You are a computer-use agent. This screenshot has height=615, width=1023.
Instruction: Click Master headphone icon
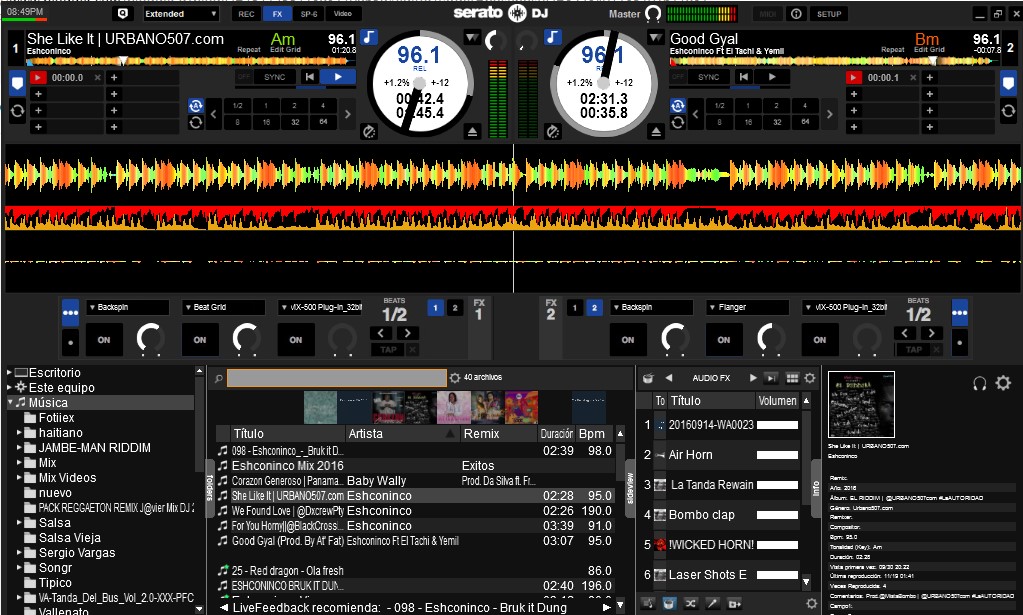point(652,14)
